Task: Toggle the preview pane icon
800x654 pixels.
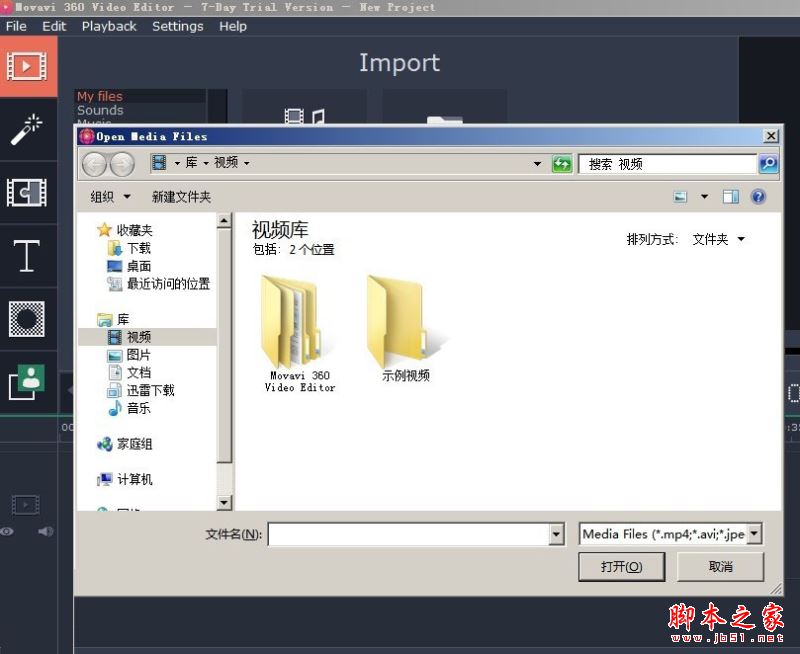Action: [x=731, y=196]
